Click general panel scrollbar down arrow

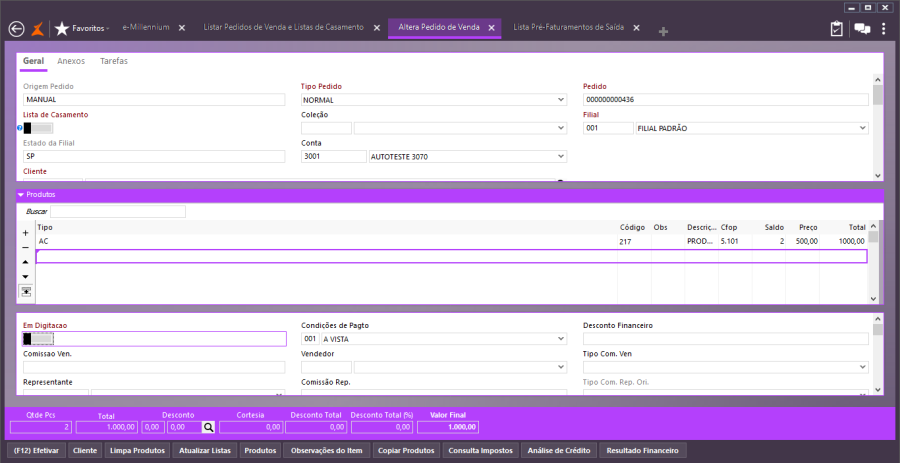point(878,176)
